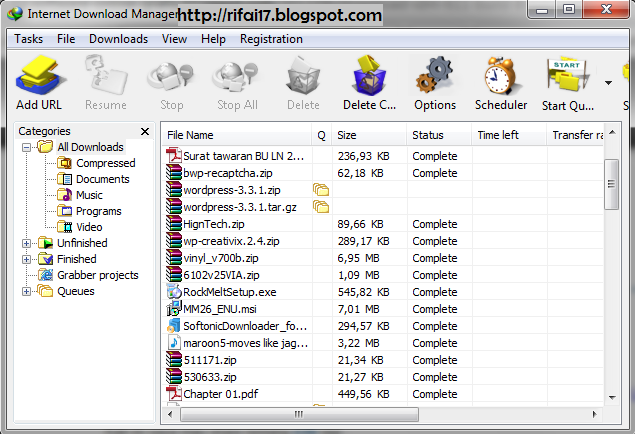Select Grabber projects in the tree
This screenshot has width=635, height=434.
98,275
